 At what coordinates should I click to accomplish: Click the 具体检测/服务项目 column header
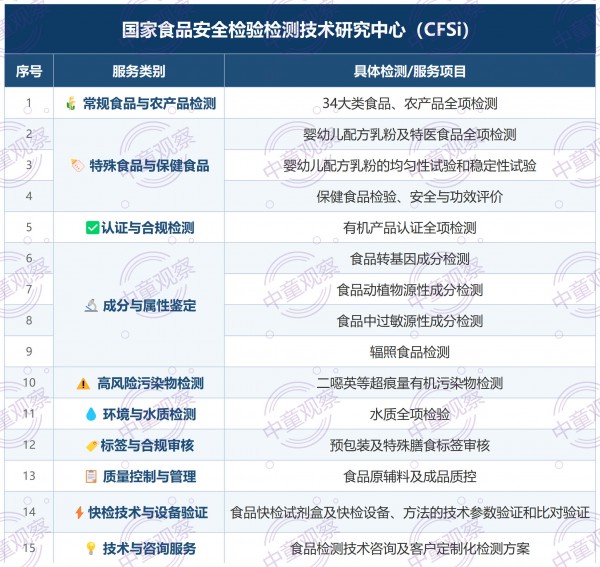tap(410, 71)
